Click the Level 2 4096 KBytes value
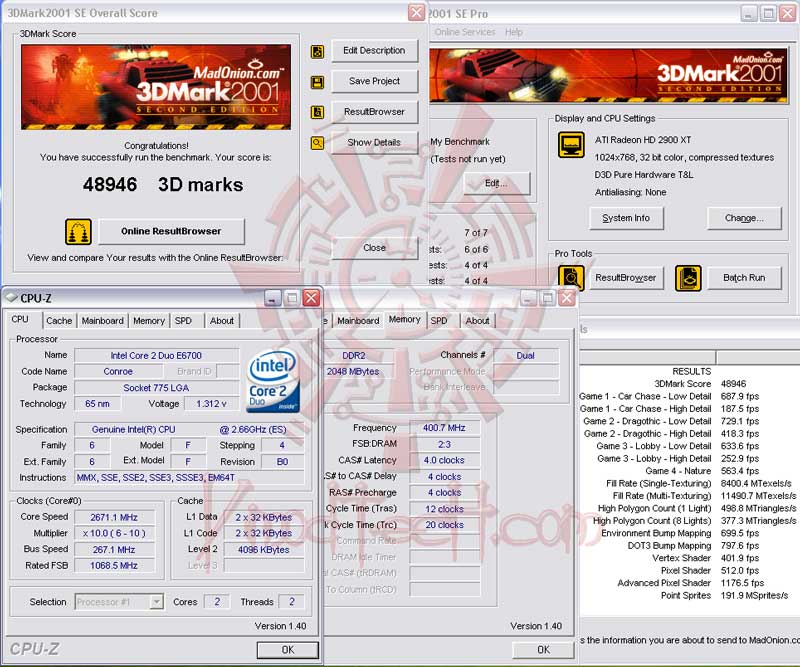The width and height of the screenshot is (800, 667). (264, 550)
